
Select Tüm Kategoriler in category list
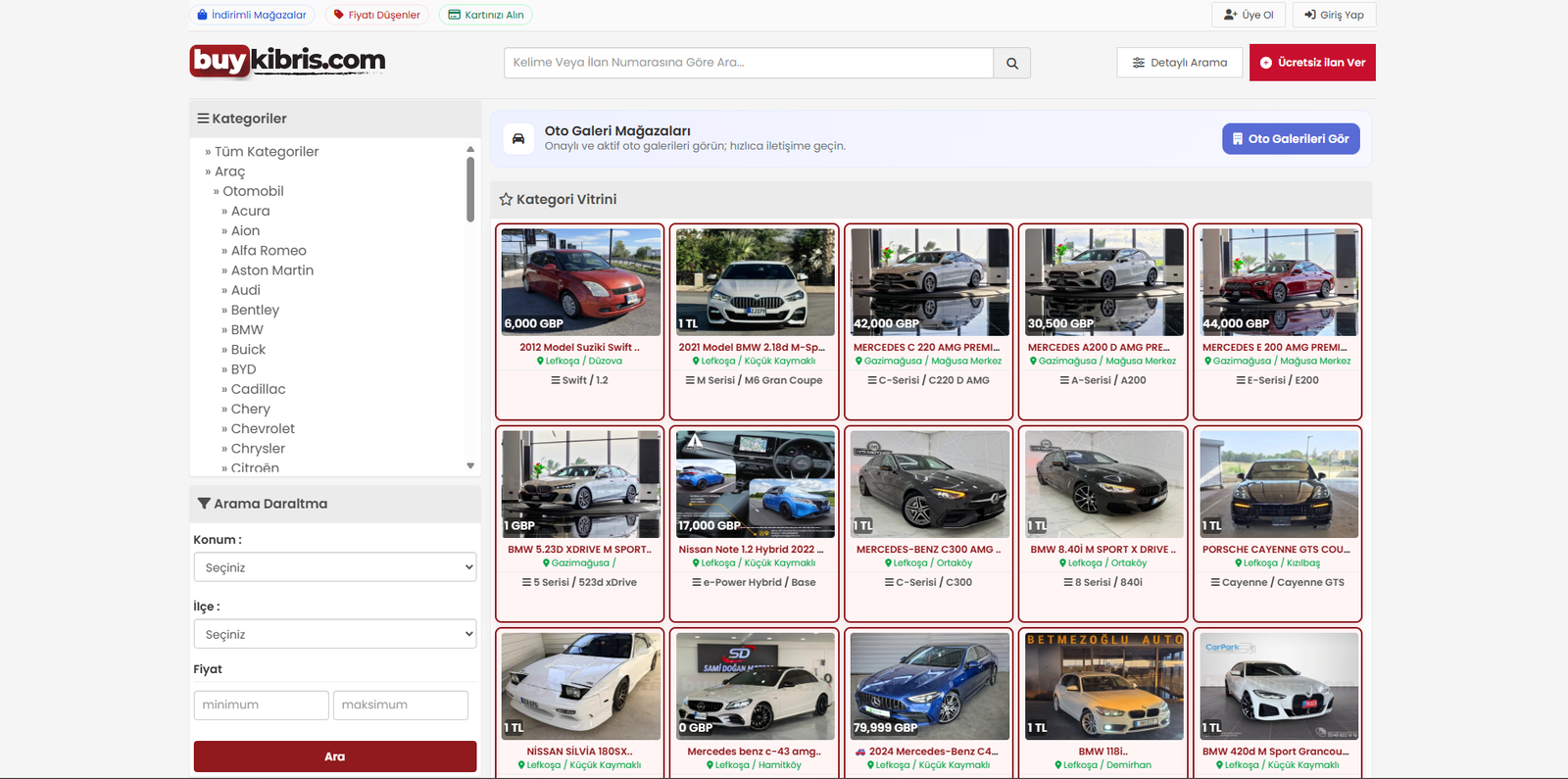267,152
